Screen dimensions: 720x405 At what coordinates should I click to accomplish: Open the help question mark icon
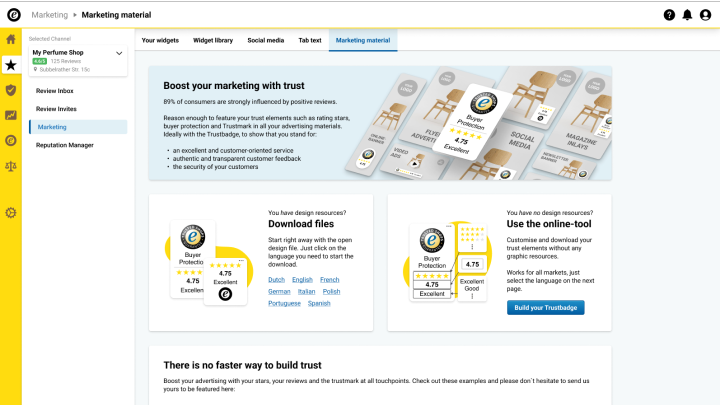(669, 15)
